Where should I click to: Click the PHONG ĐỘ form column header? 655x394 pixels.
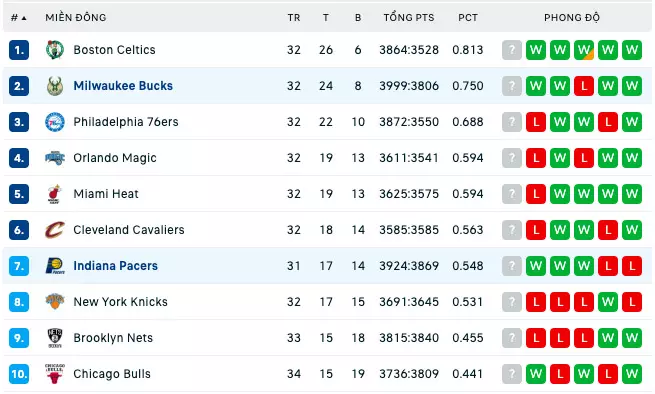[x=571, y=18]
